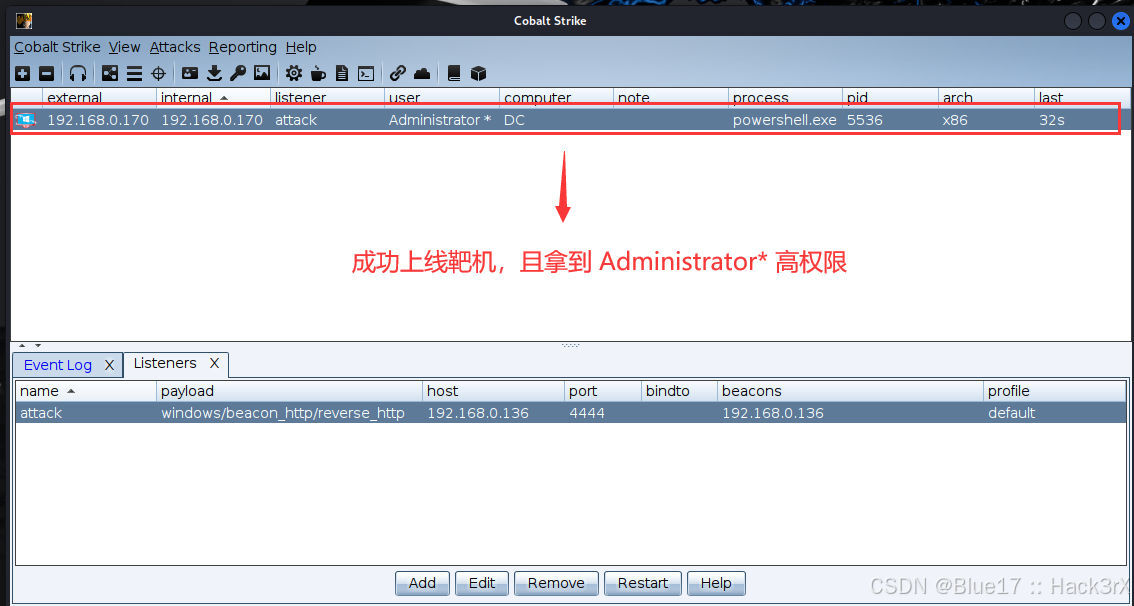Click the beacon session's computer icon
The width and height of the screenshot is (1134, 606).
(x=25, y=120)
